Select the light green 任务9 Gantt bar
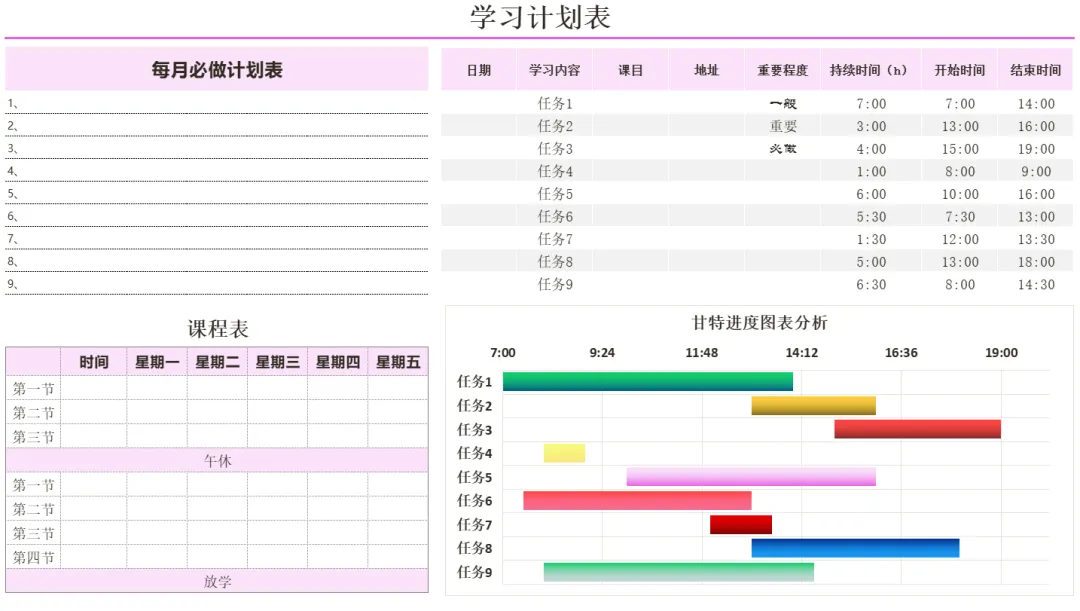The image size is (1080, 611). tap(678, 572)
